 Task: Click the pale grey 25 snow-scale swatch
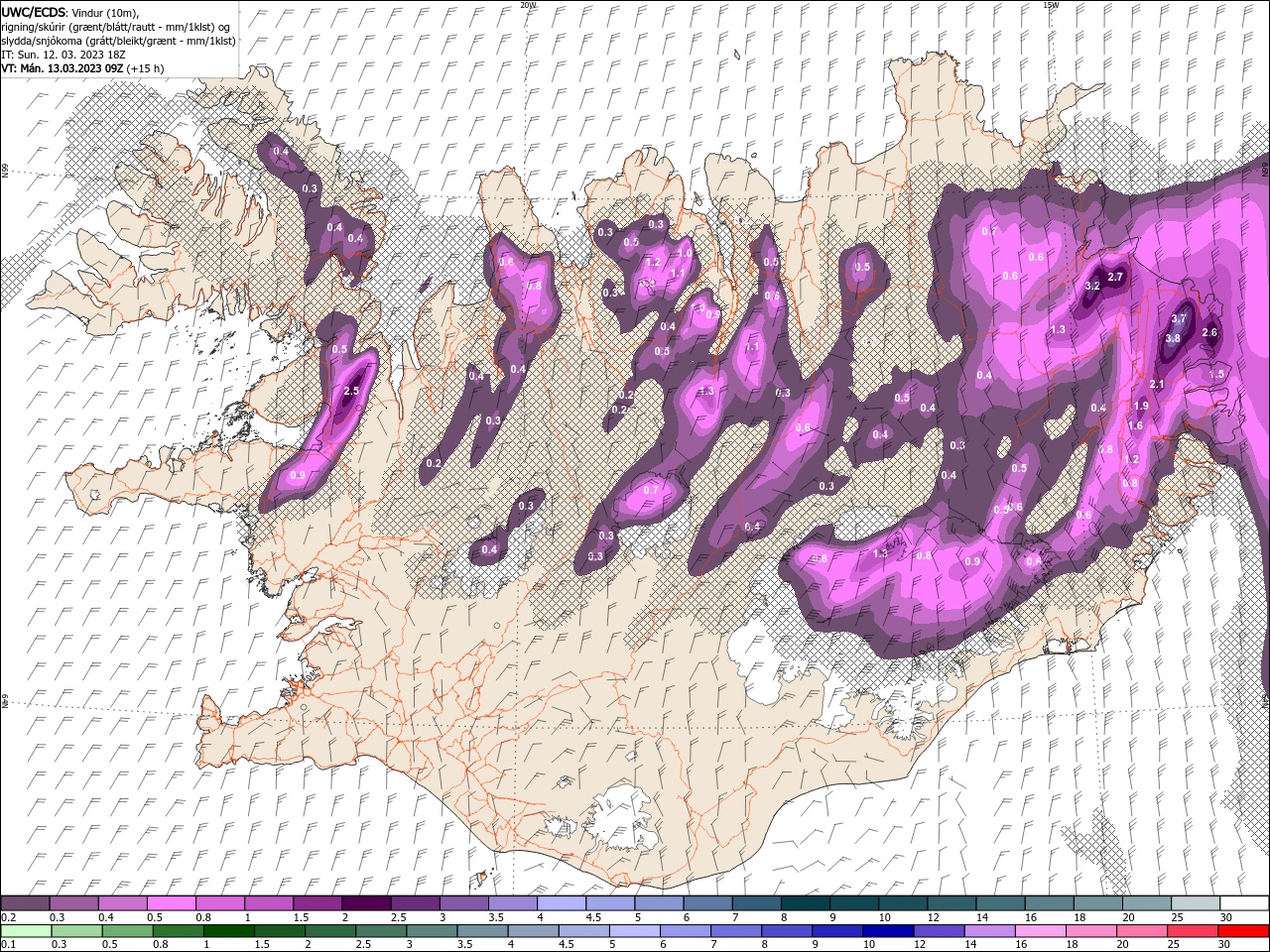coord(1196,903)
